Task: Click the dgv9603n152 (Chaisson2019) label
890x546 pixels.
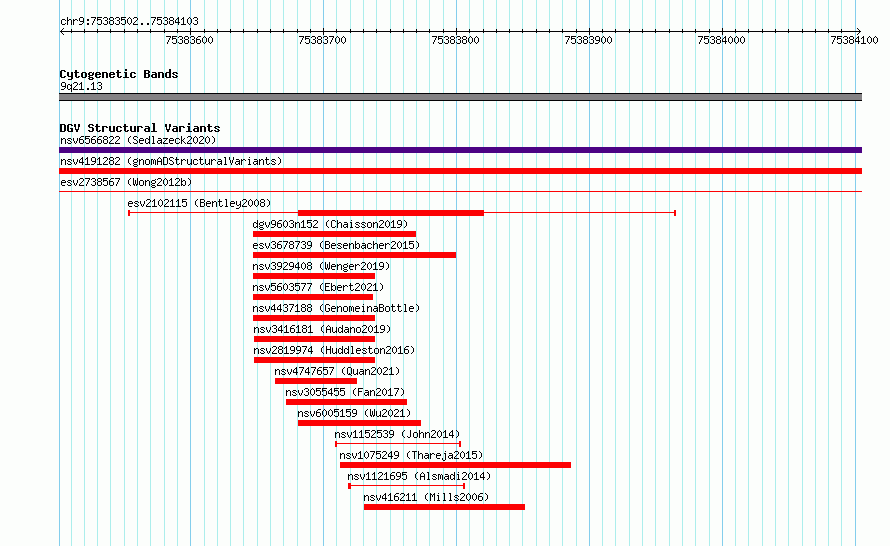Action: 330,224
